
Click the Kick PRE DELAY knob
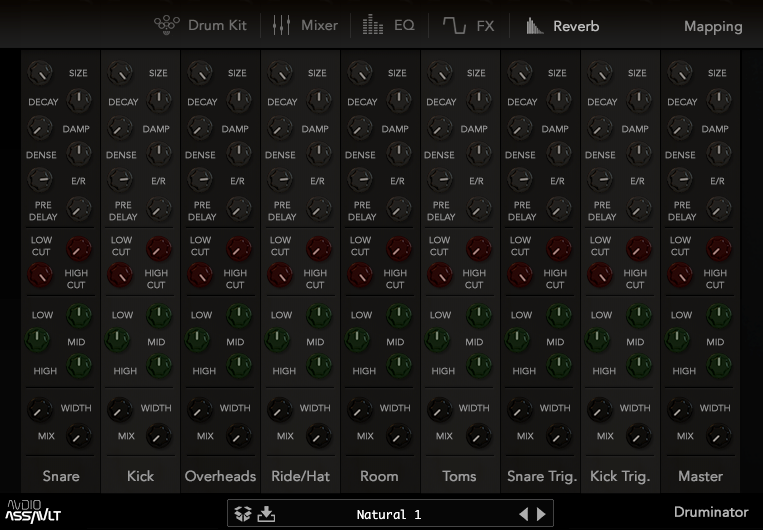point(159,209)
